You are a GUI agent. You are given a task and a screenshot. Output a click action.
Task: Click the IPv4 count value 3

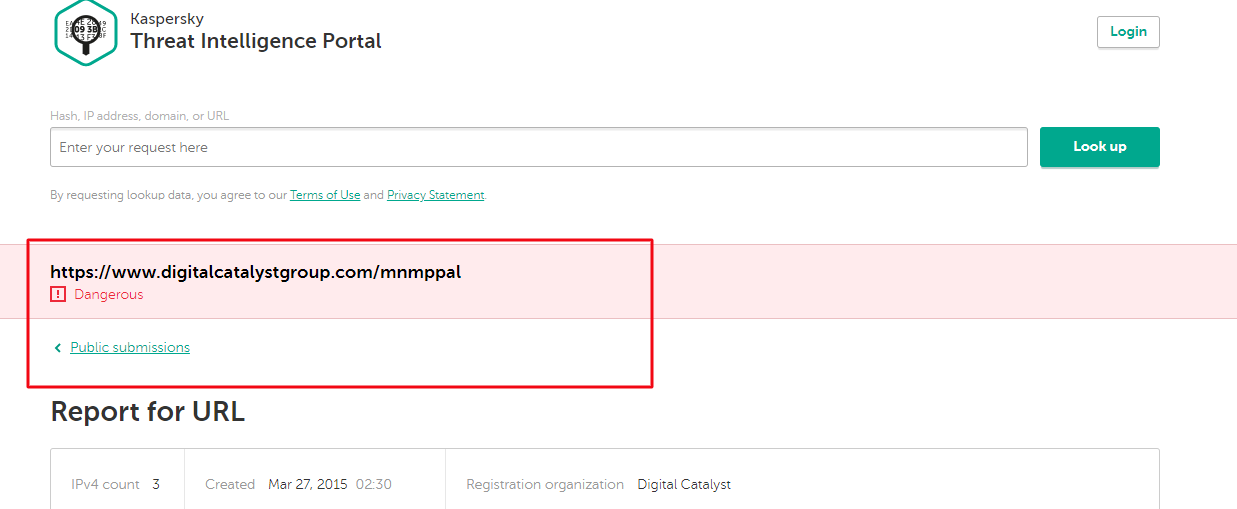click(x=156, y=484)
